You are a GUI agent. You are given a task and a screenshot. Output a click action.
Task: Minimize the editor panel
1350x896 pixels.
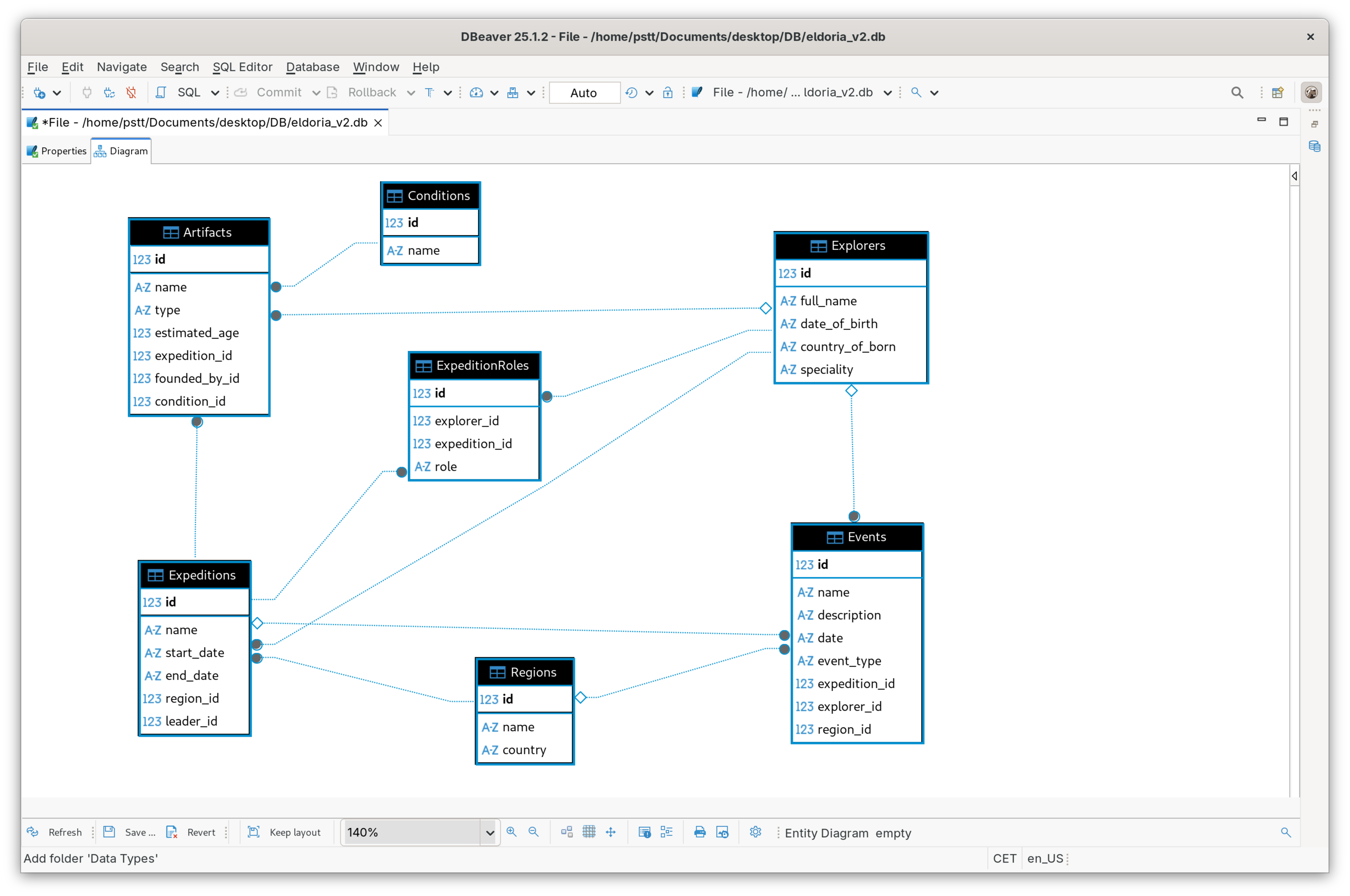(x=1261, y=121)
